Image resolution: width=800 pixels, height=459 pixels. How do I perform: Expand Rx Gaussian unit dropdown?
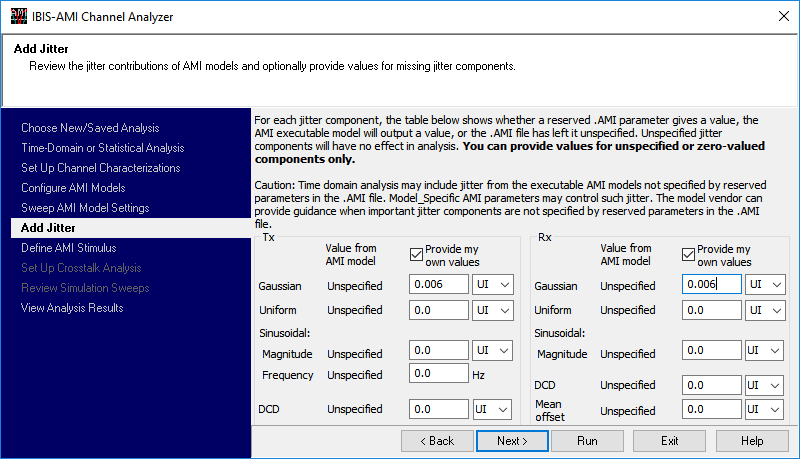(765, 285)
